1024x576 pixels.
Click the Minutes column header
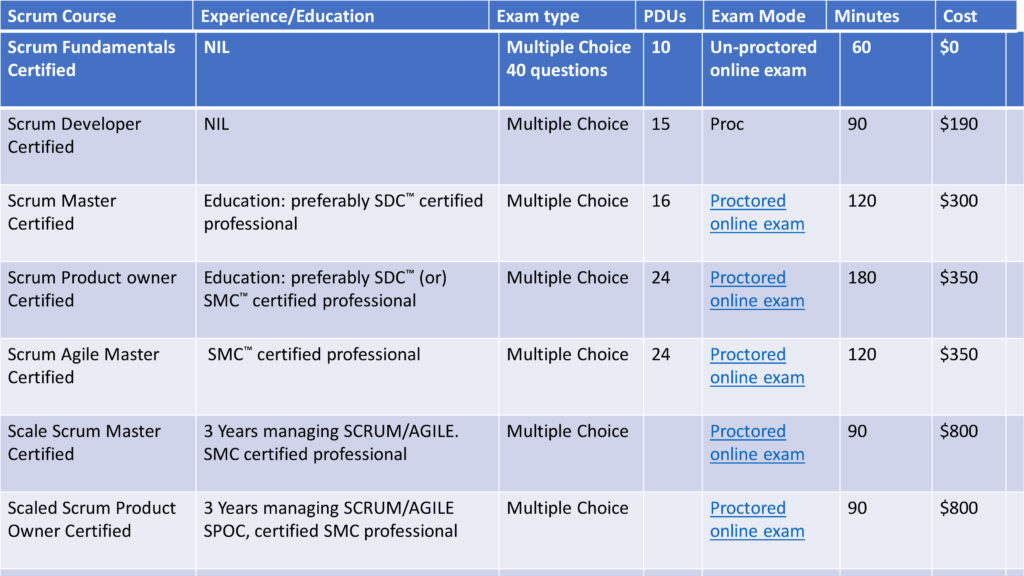click(x=880, y=16)
